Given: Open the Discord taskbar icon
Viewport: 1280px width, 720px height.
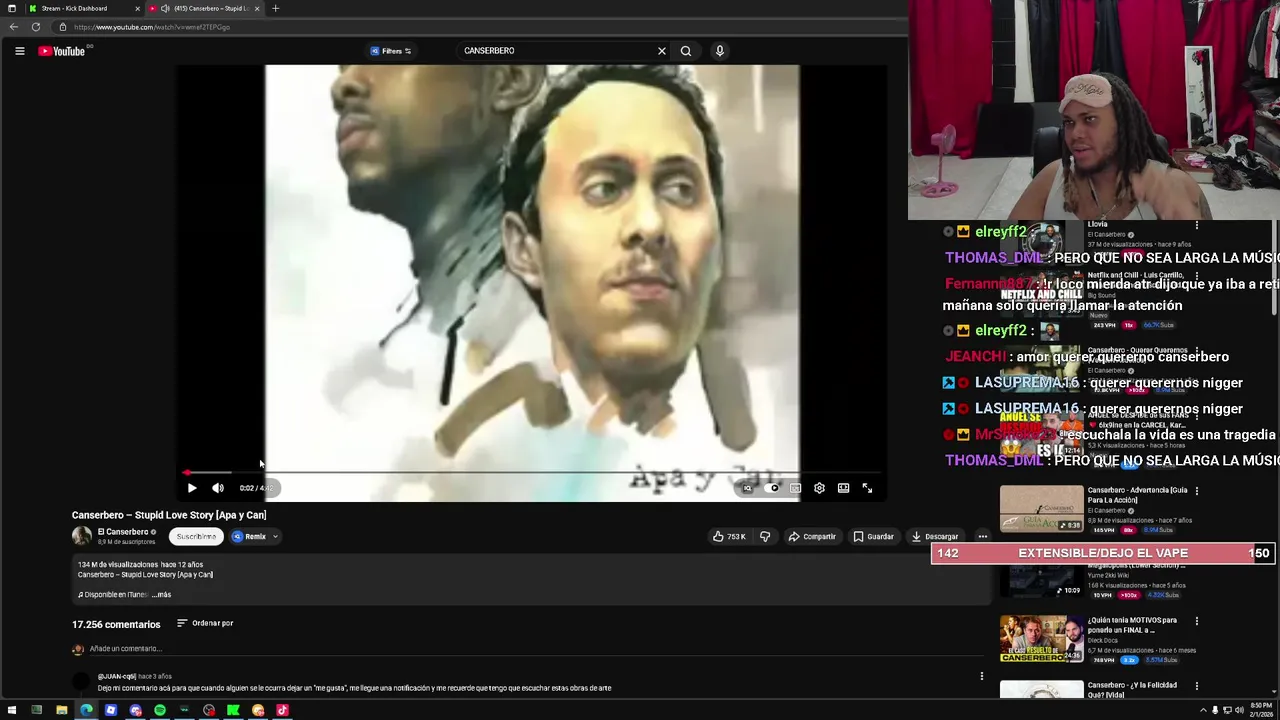Looking at the screenshot, I should pos(135,710).
